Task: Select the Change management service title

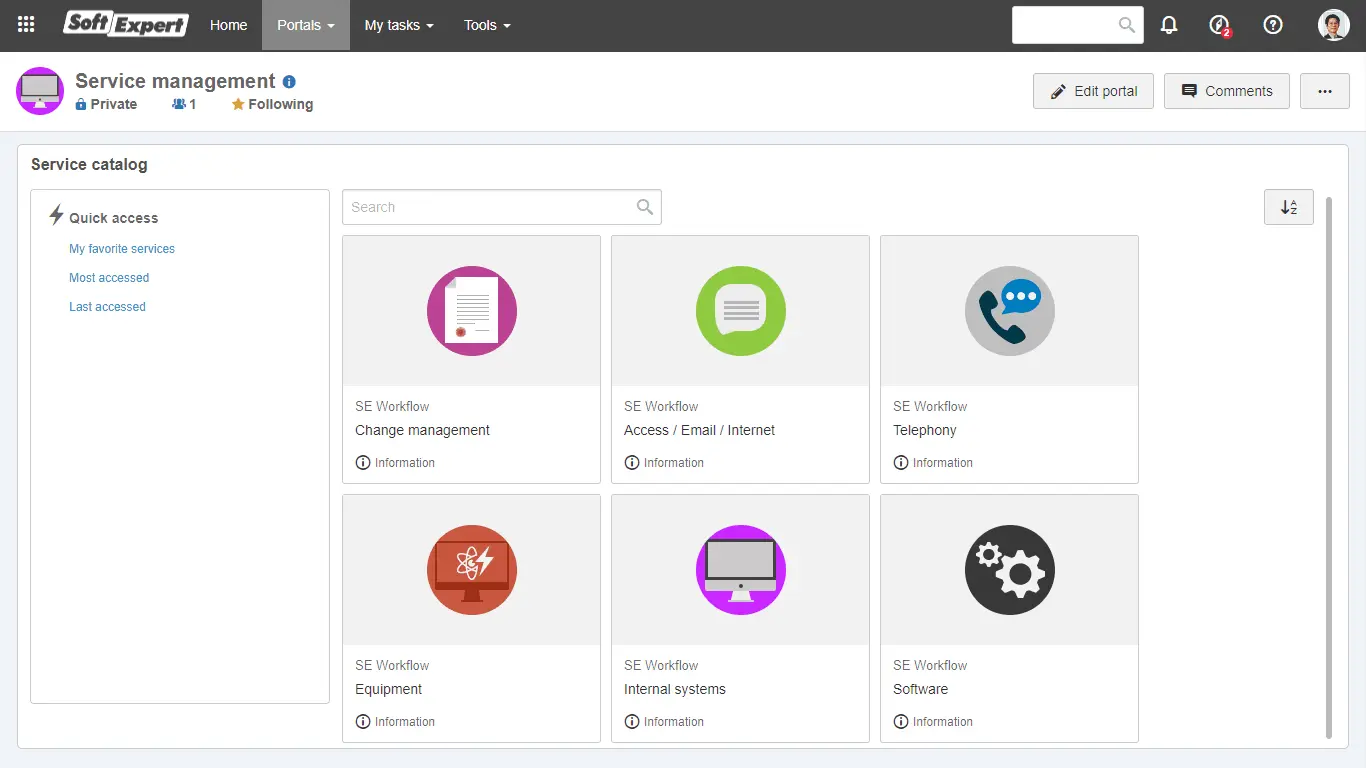Action: 422,430
